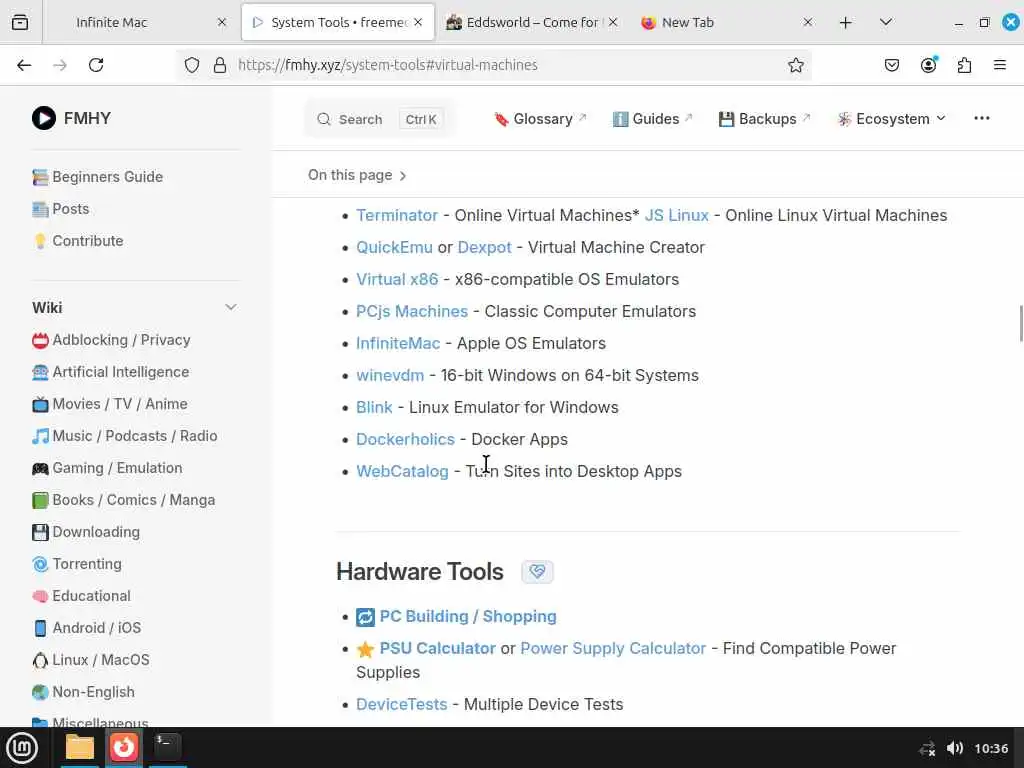Close the Eddsworld tab

[x=613, y=22]
